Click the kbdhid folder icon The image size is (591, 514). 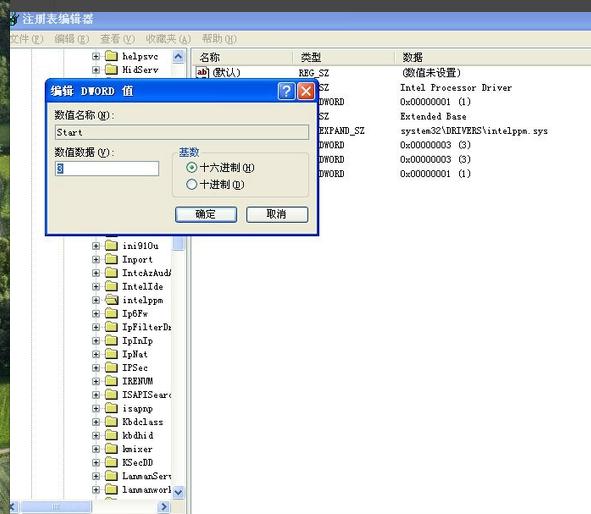111,435
